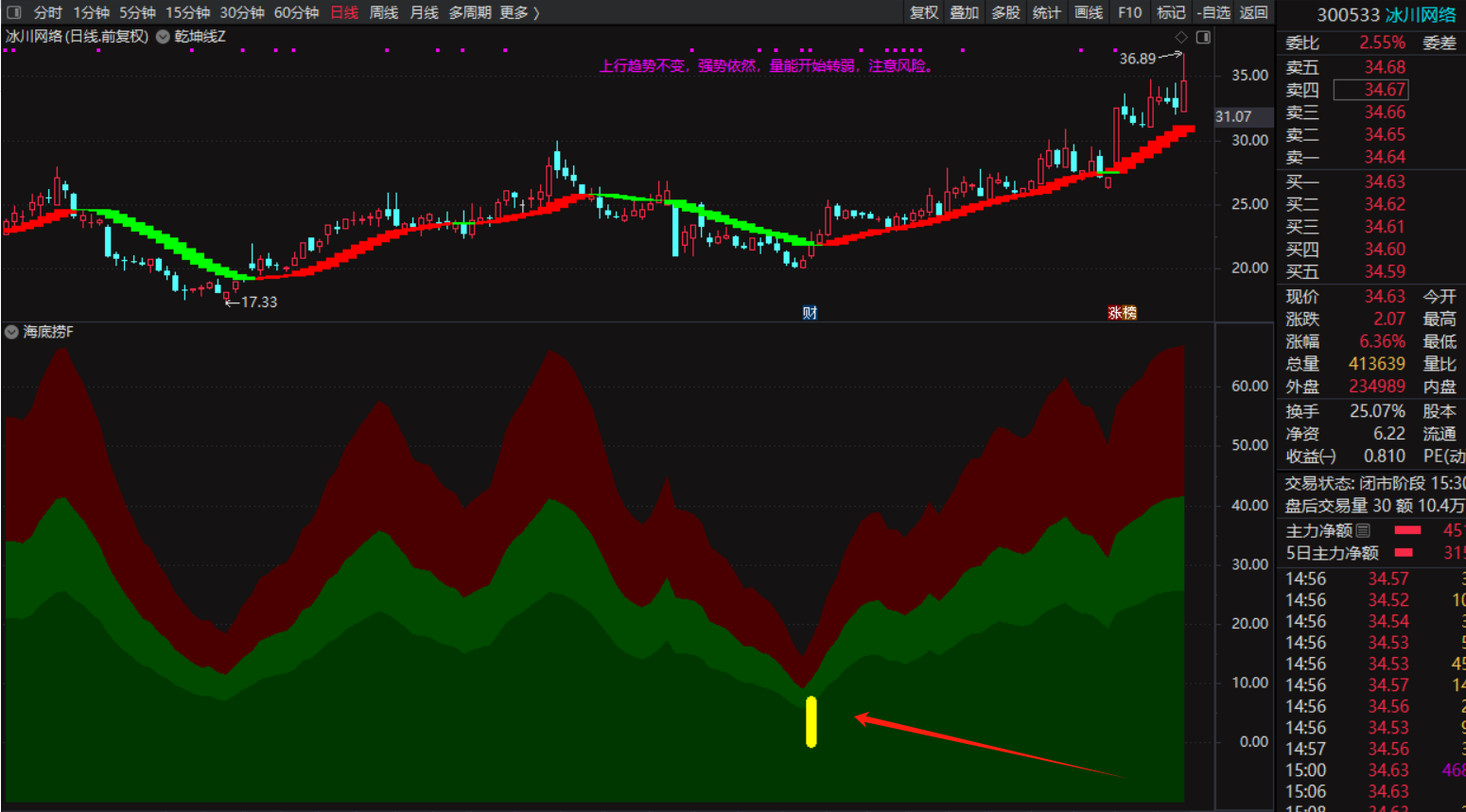Remove the stock via -自选 button
Image resolution: width=1466 pixels, height=812 pixels.
[x=1213, y=12]
